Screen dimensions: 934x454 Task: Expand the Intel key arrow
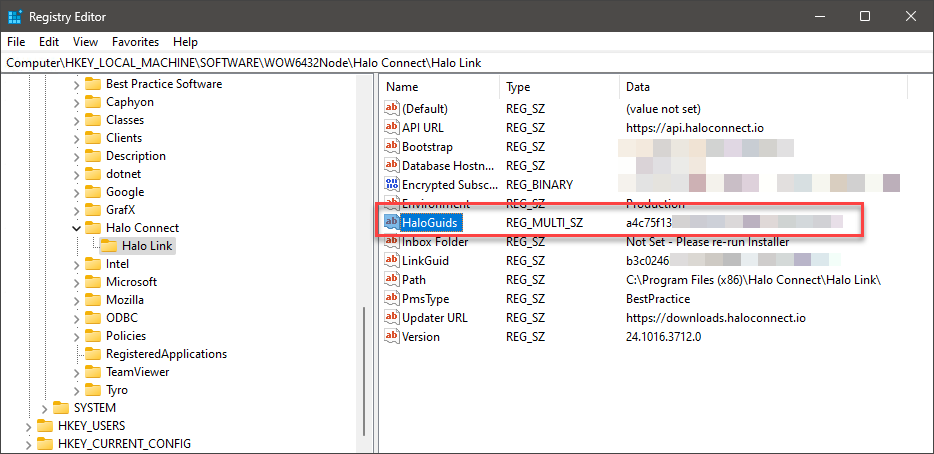[76, 264]
